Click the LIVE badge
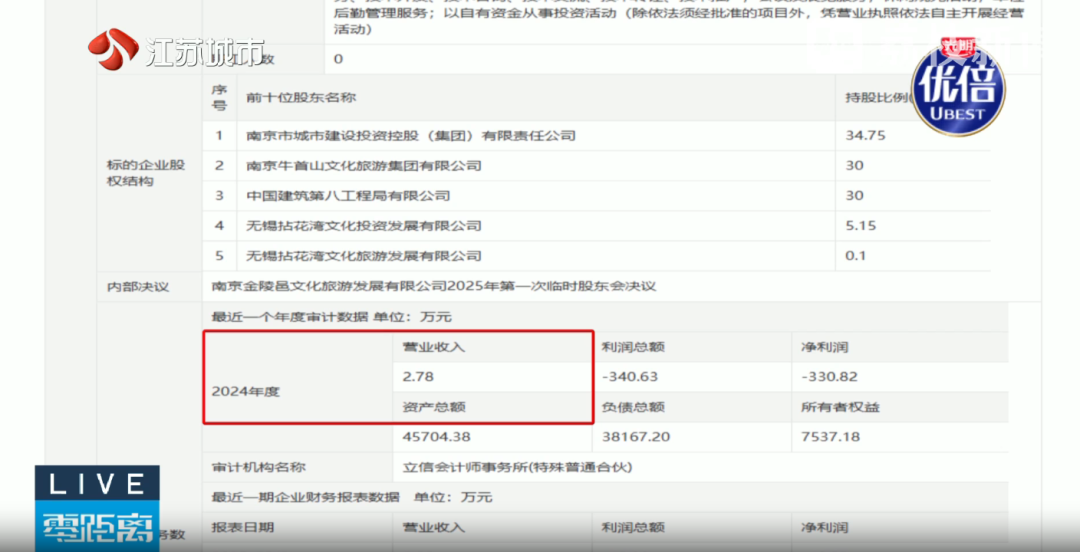This screenshot has height=552, width=1080. [96, 484]
